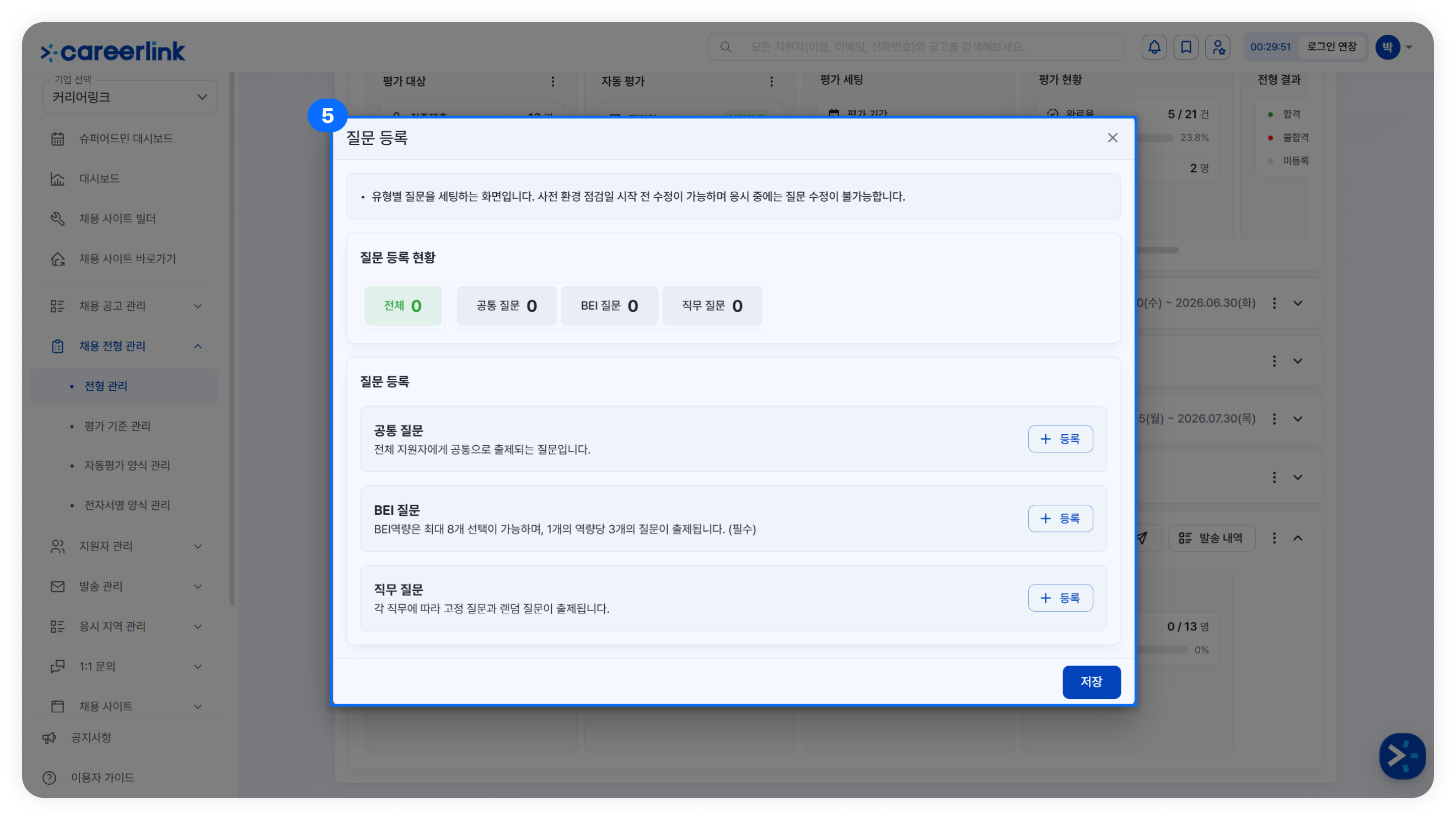Open the 이용자 가이드 link
The image size is (1456, 820).
point(103,778)
